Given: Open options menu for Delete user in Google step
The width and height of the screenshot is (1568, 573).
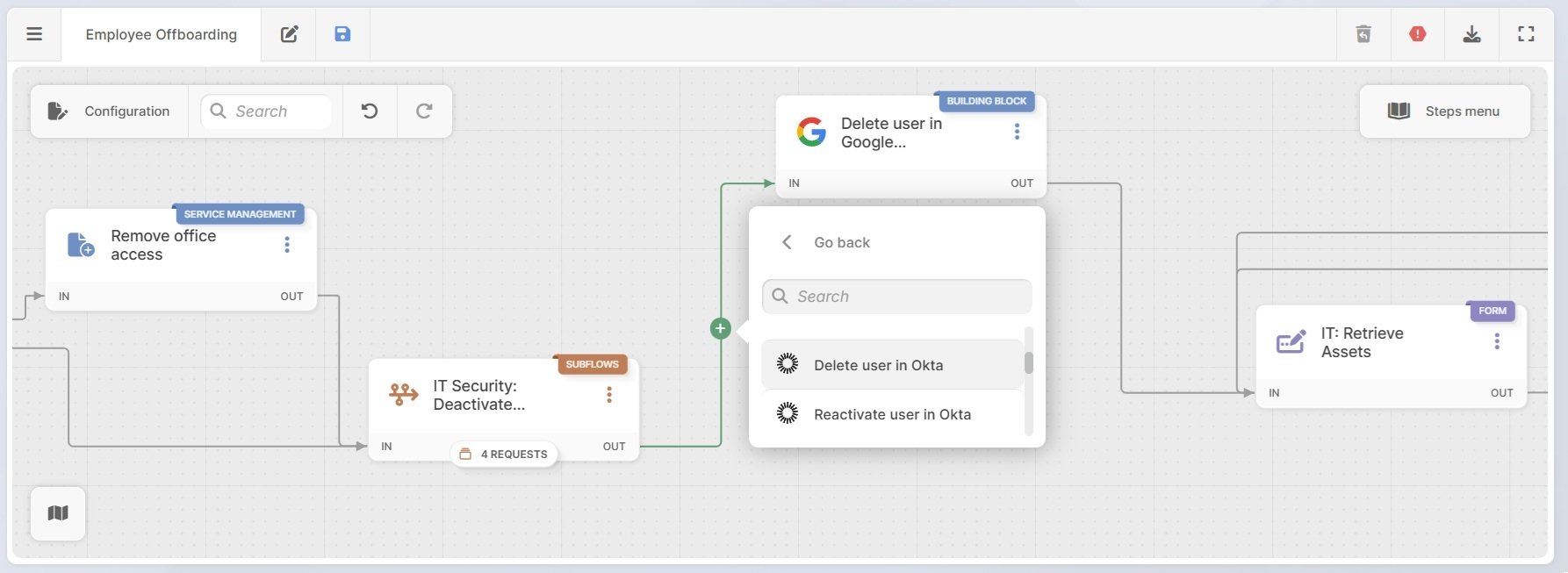Looking at the screenshot, I should [x=1017, y=132].
